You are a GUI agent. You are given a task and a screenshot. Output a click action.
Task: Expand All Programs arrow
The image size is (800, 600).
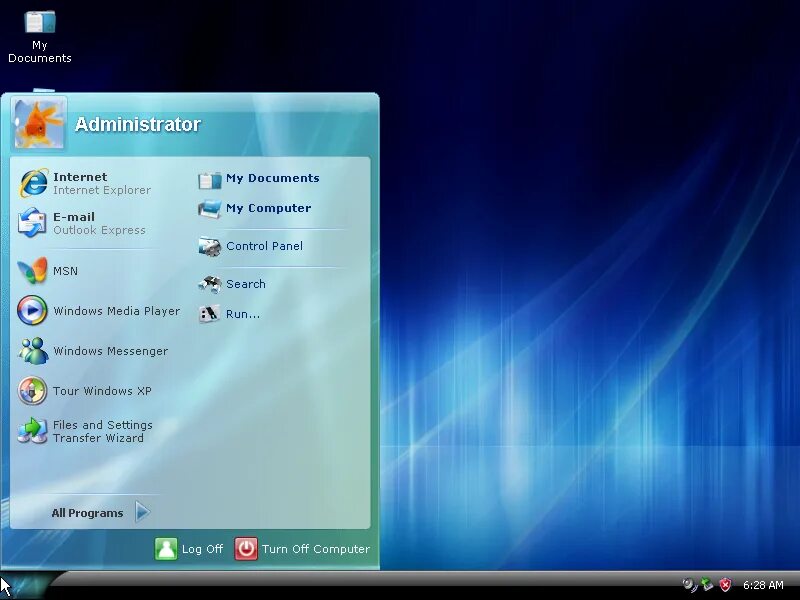(x=143, y=512)
